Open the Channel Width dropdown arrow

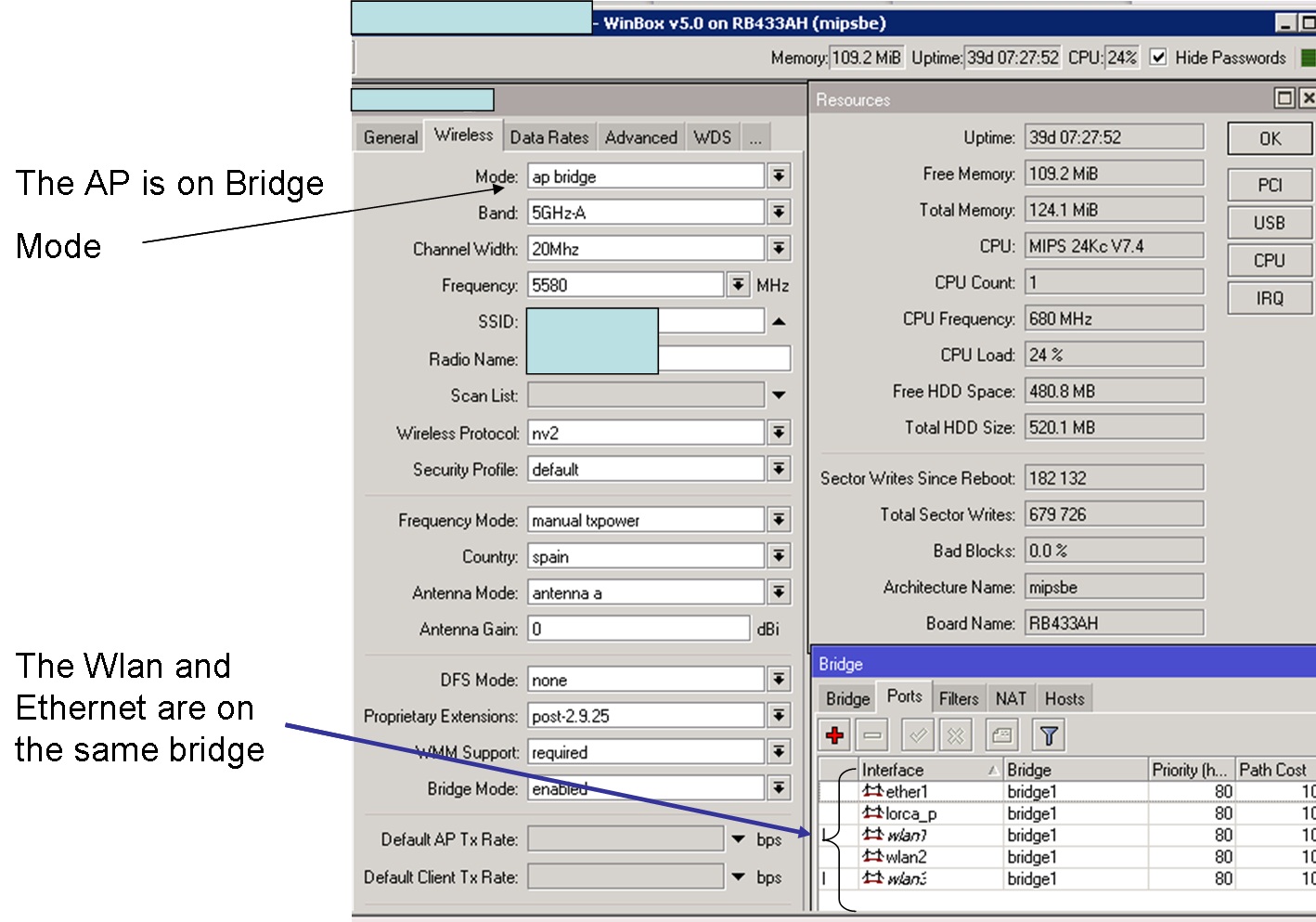pyautogui.click(x=779, y=249)
